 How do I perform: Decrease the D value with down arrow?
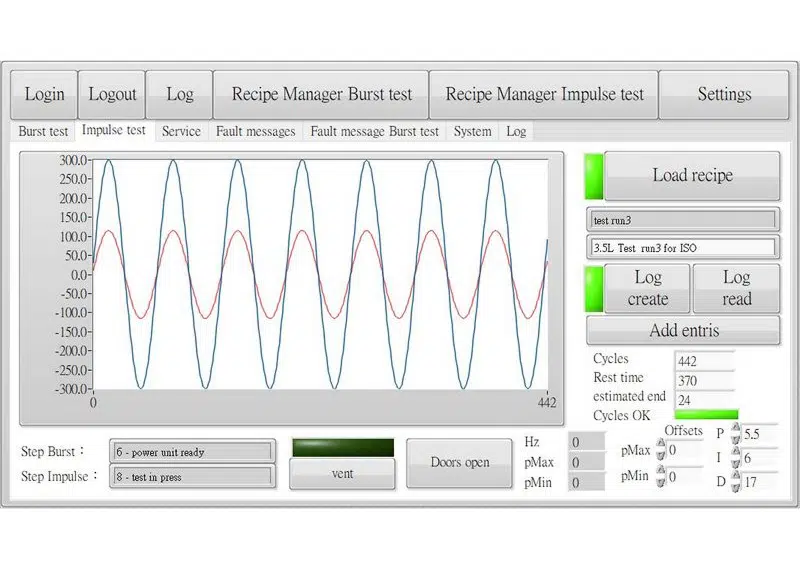[736, 488]
